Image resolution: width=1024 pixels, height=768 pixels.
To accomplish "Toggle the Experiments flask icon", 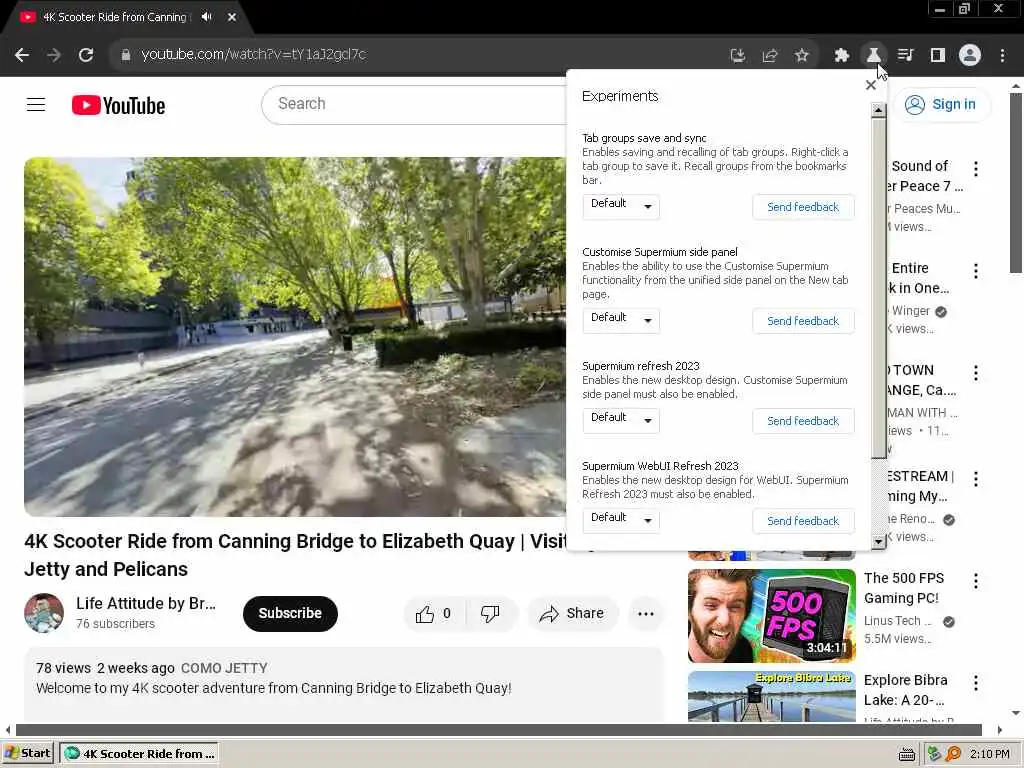I will (x=873, y=56).
